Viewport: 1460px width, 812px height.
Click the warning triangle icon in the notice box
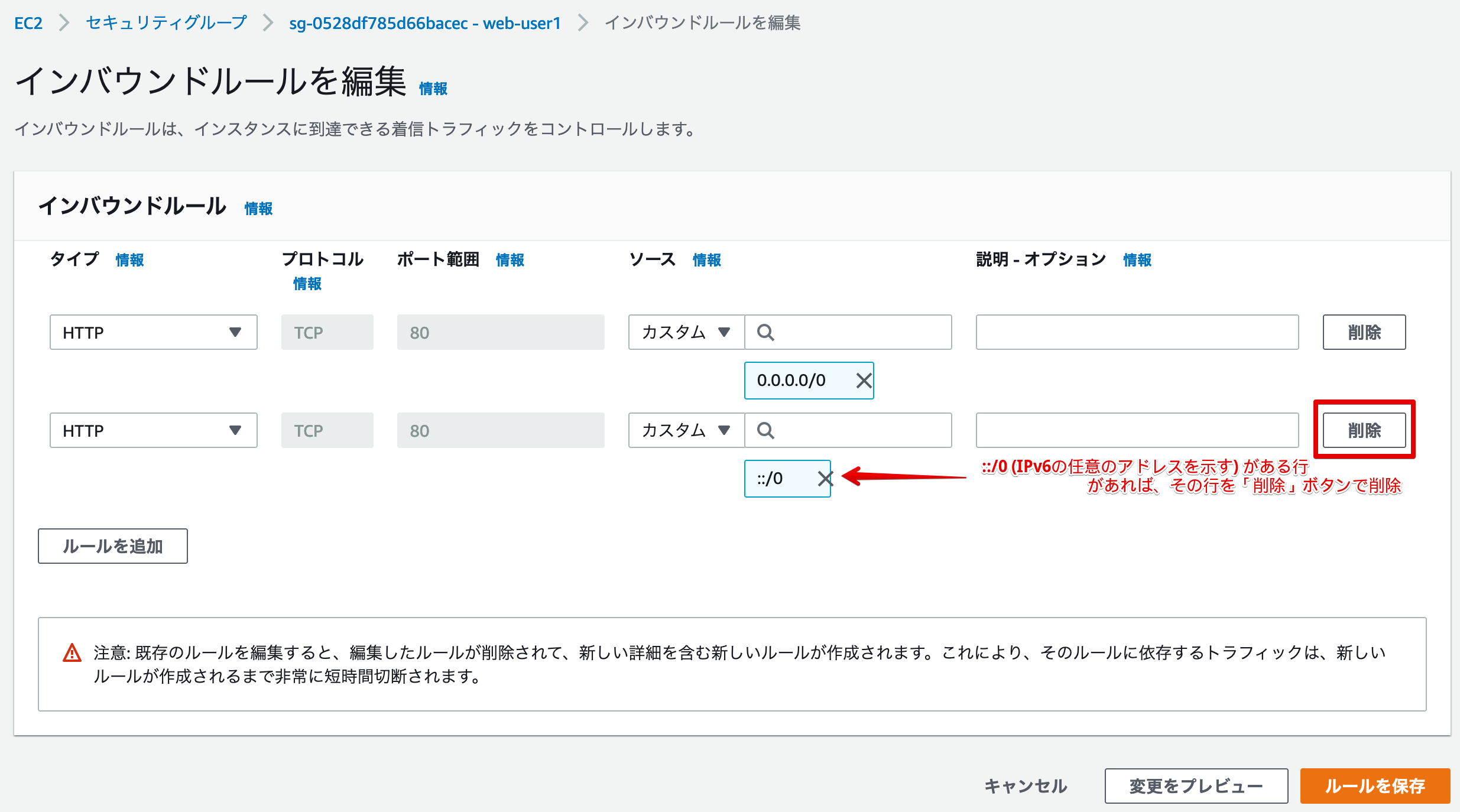coord(72,652)
